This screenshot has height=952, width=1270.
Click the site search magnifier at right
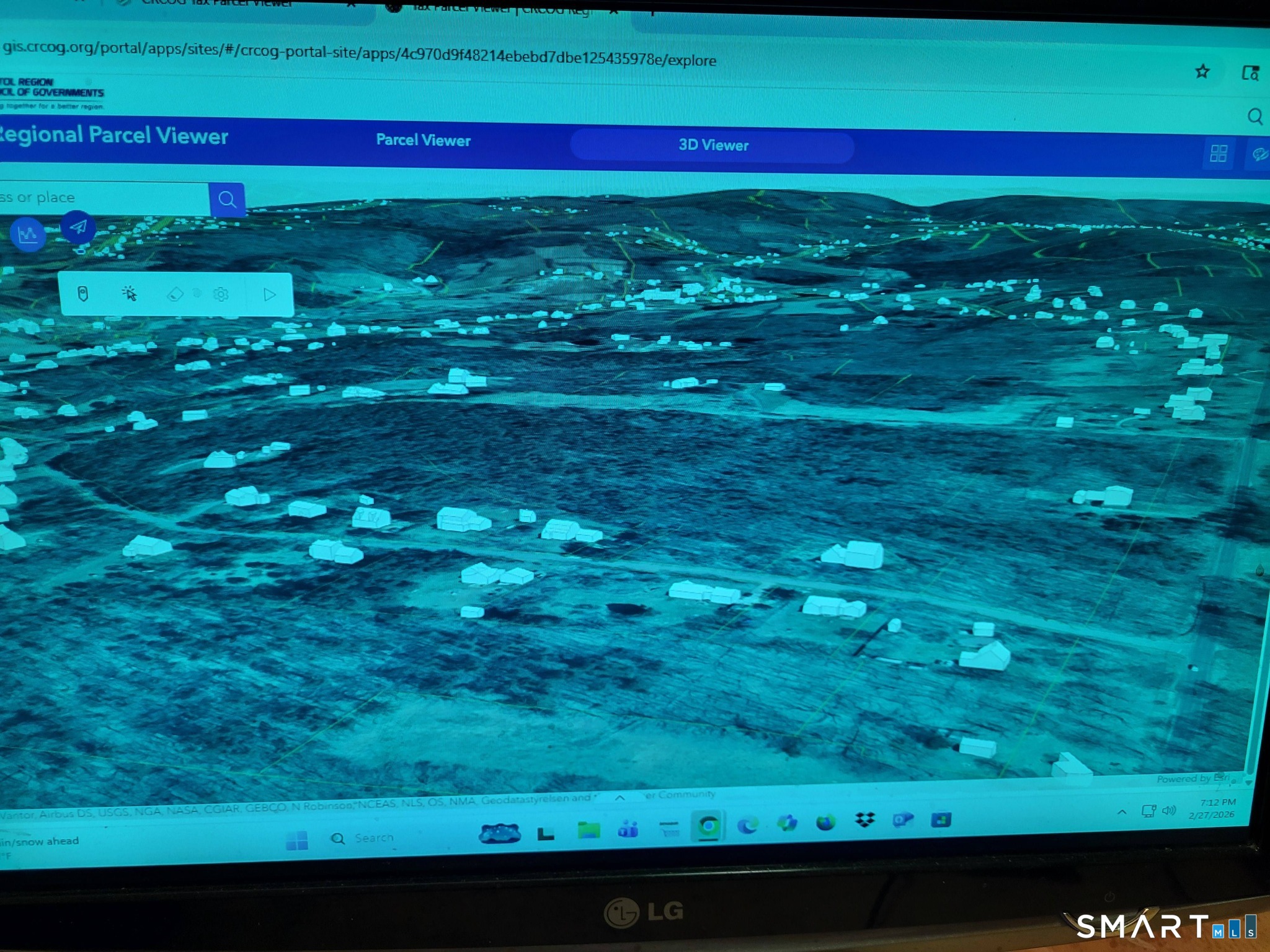tap(1254, 117)
